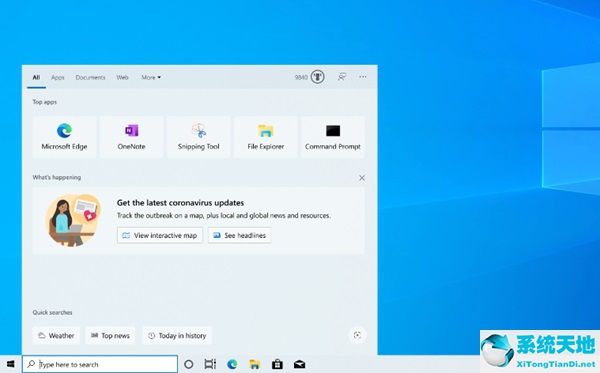This screenshot has width=600, height=373.
Task: Switch to the Documents tab
Action: [90, 77]
